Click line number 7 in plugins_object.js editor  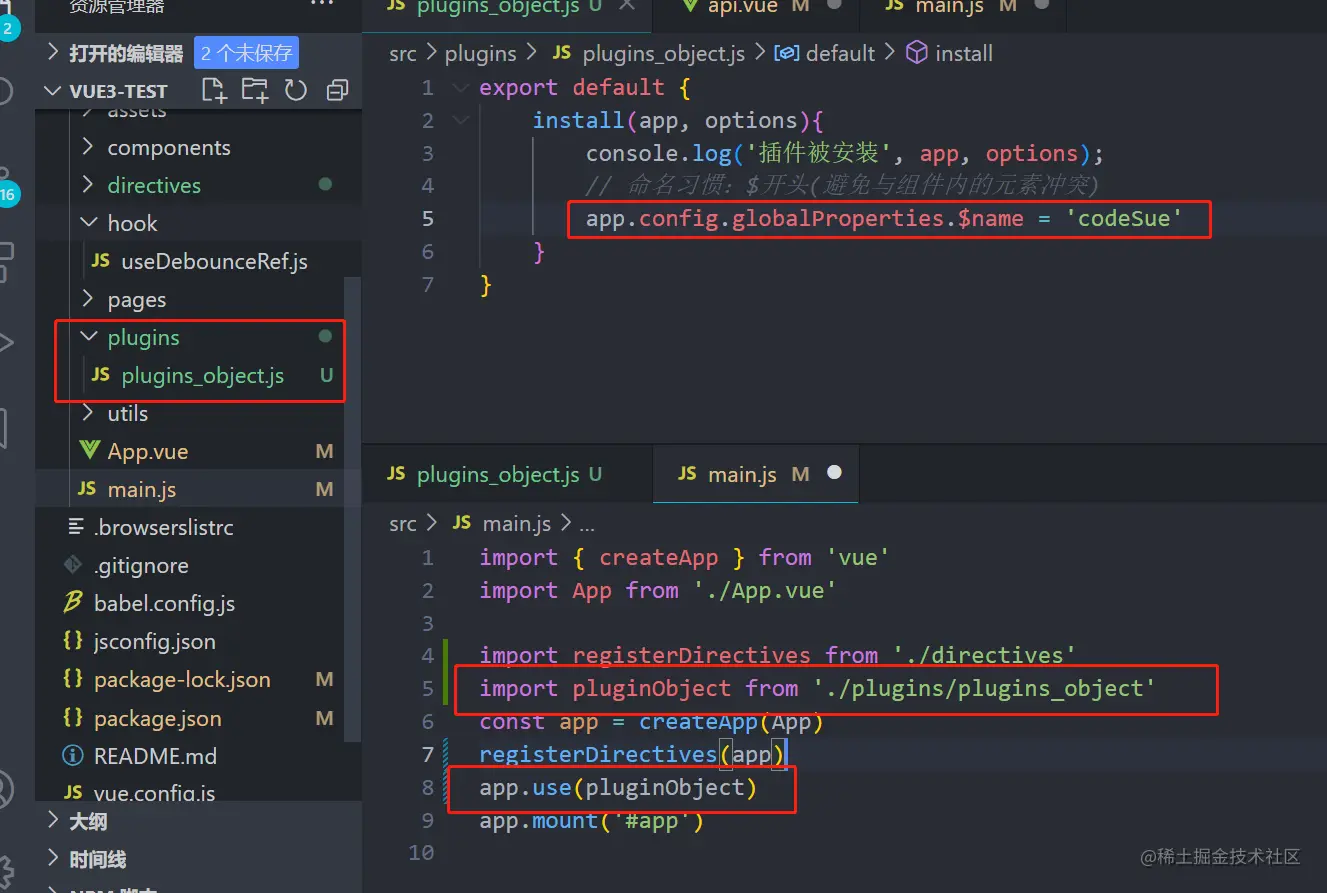pos(427,285)
